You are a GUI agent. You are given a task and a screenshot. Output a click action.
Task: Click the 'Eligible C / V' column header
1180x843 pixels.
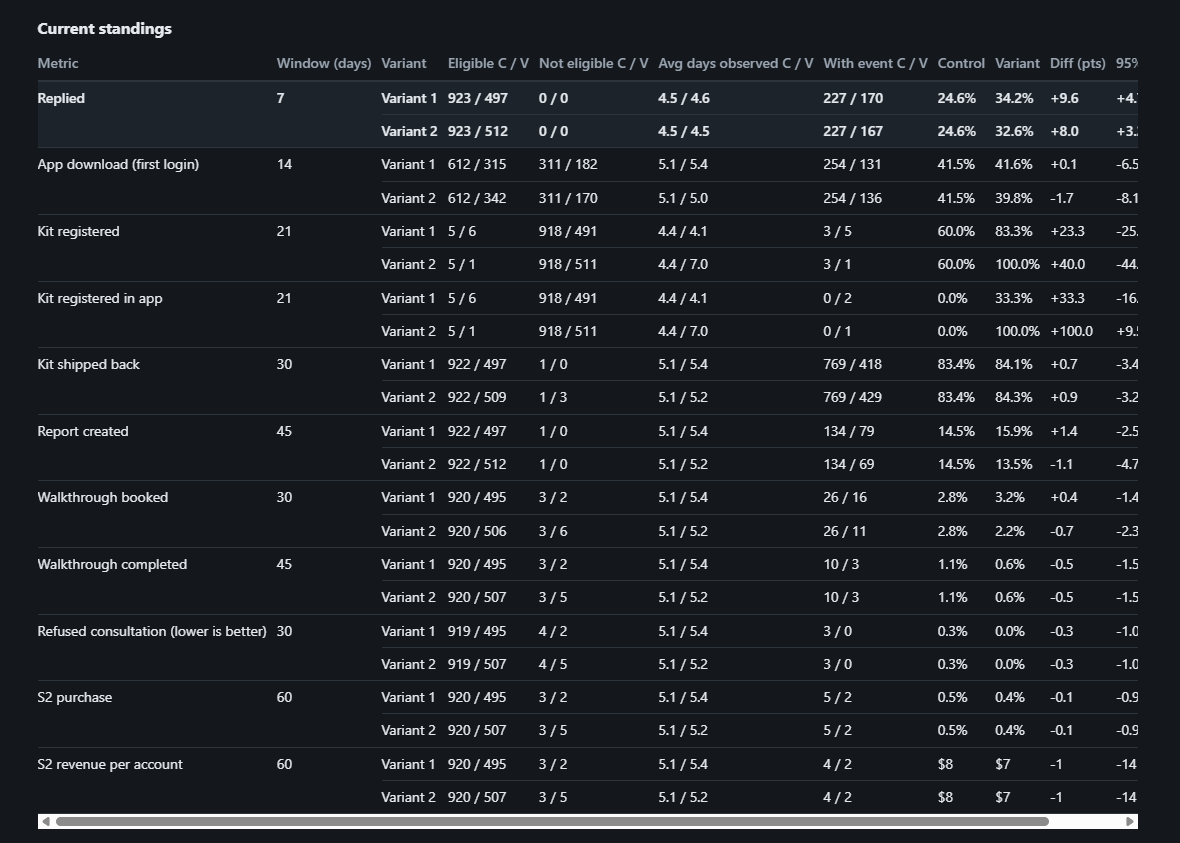click(488, 63)
